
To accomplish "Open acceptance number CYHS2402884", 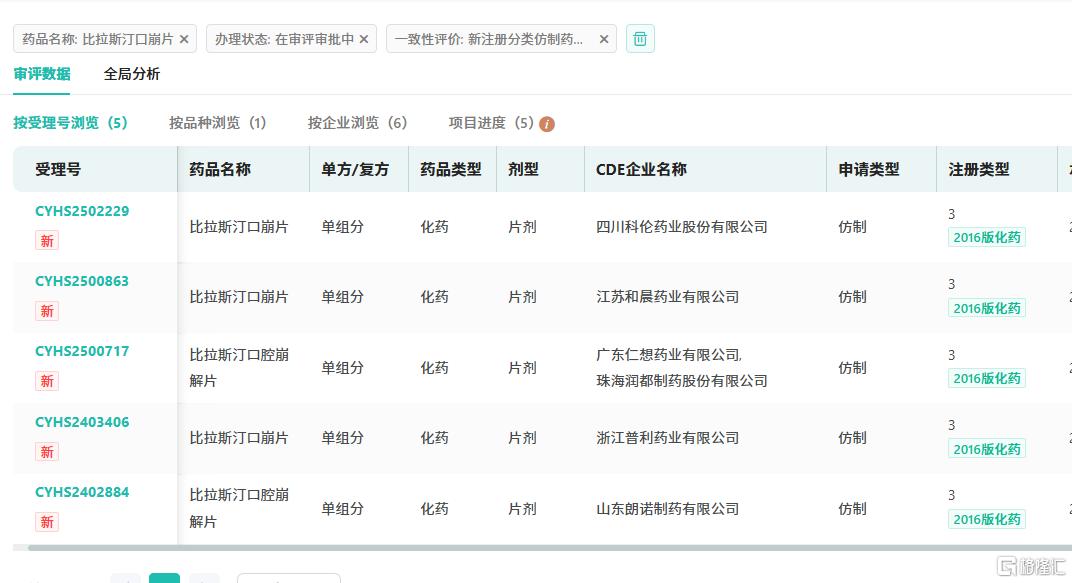I will pos(82,492).
